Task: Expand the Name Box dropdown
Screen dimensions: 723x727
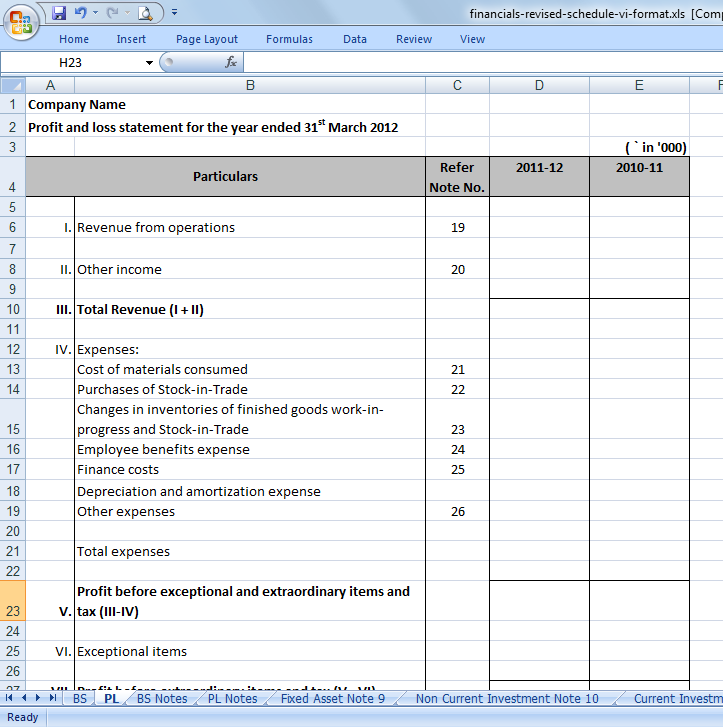Action: click(x=149, y=63)
